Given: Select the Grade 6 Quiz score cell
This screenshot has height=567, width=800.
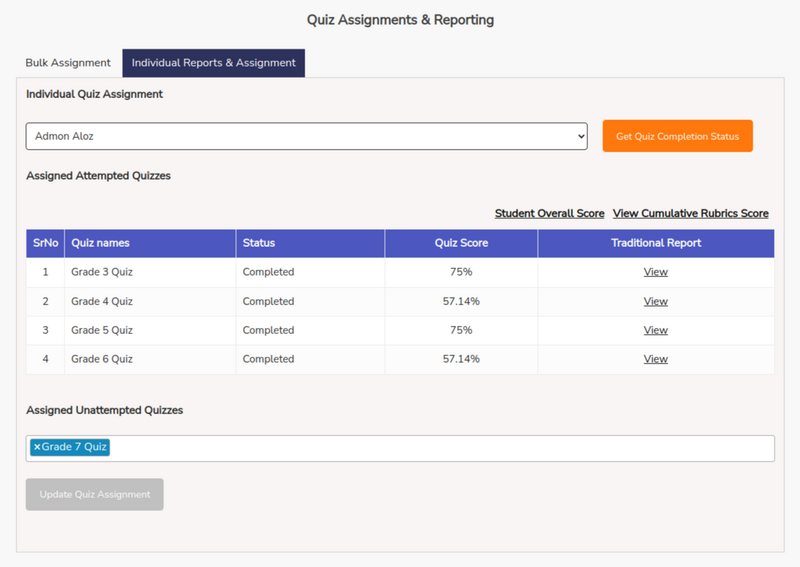Looking at the screenshot, I should (461, 359).
